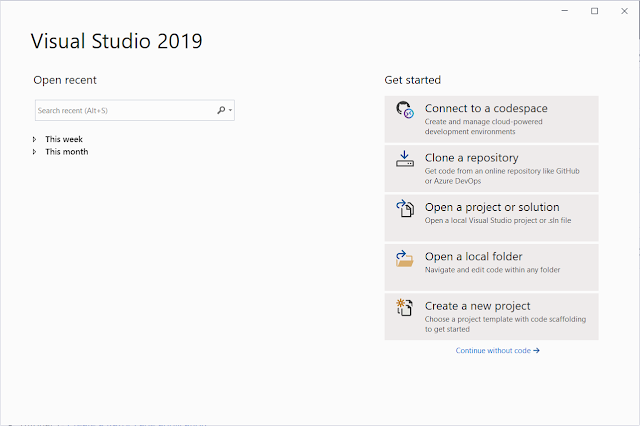Select the This month label

pos(67,152)
